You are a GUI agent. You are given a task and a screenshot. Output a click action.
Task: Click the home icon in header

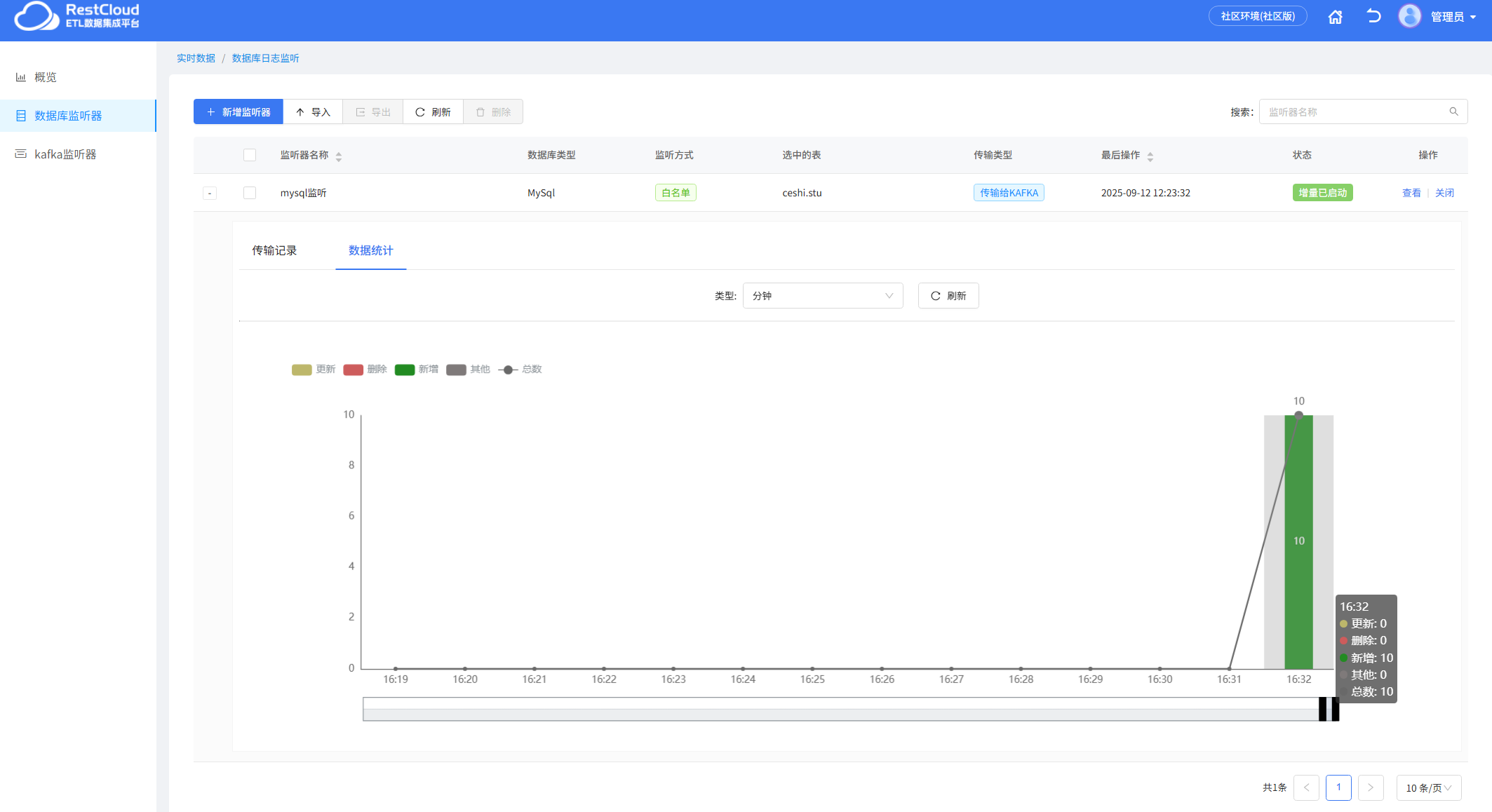[x=1335, y=17]
